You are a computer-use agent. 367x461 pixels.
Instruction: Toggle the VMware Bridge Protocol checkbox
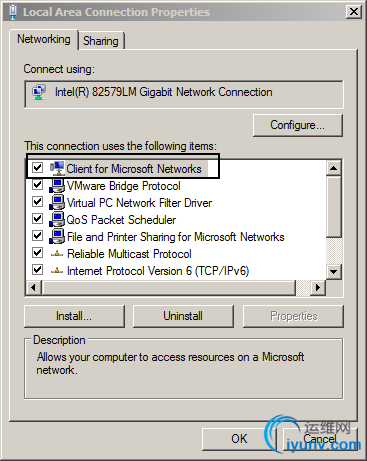(37, 184)
